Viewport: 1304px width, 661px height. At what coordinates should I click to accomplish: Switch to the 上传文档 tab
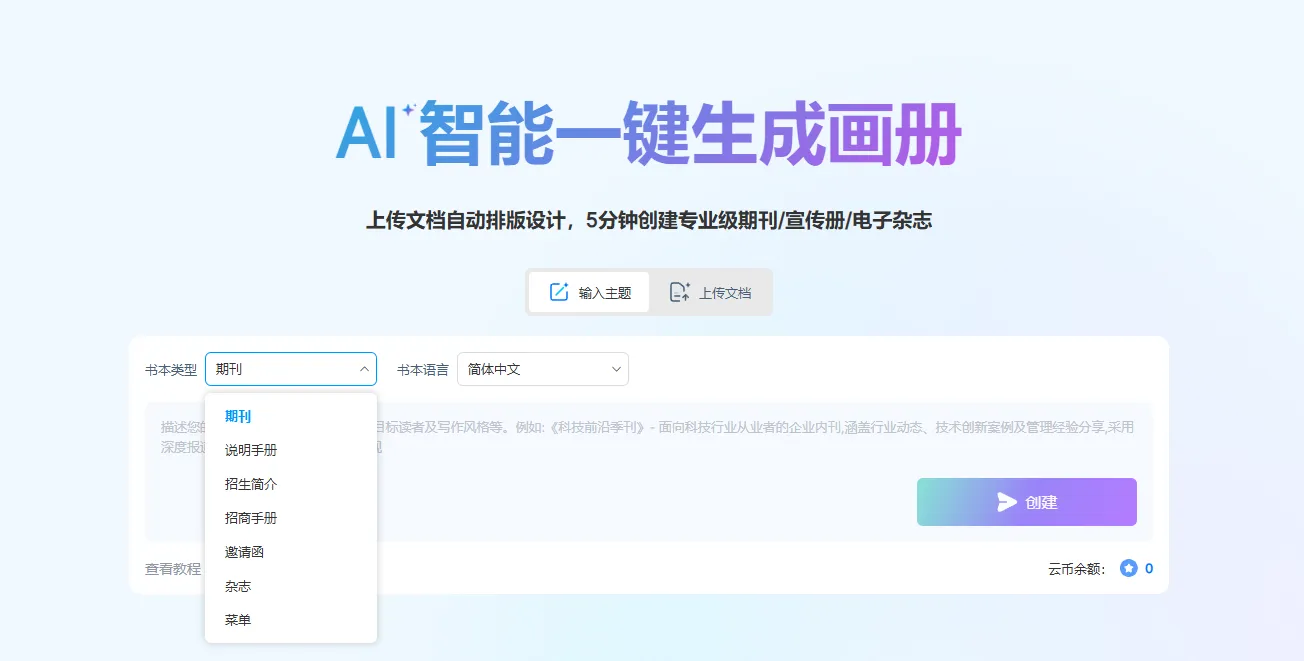coord(710,292)
